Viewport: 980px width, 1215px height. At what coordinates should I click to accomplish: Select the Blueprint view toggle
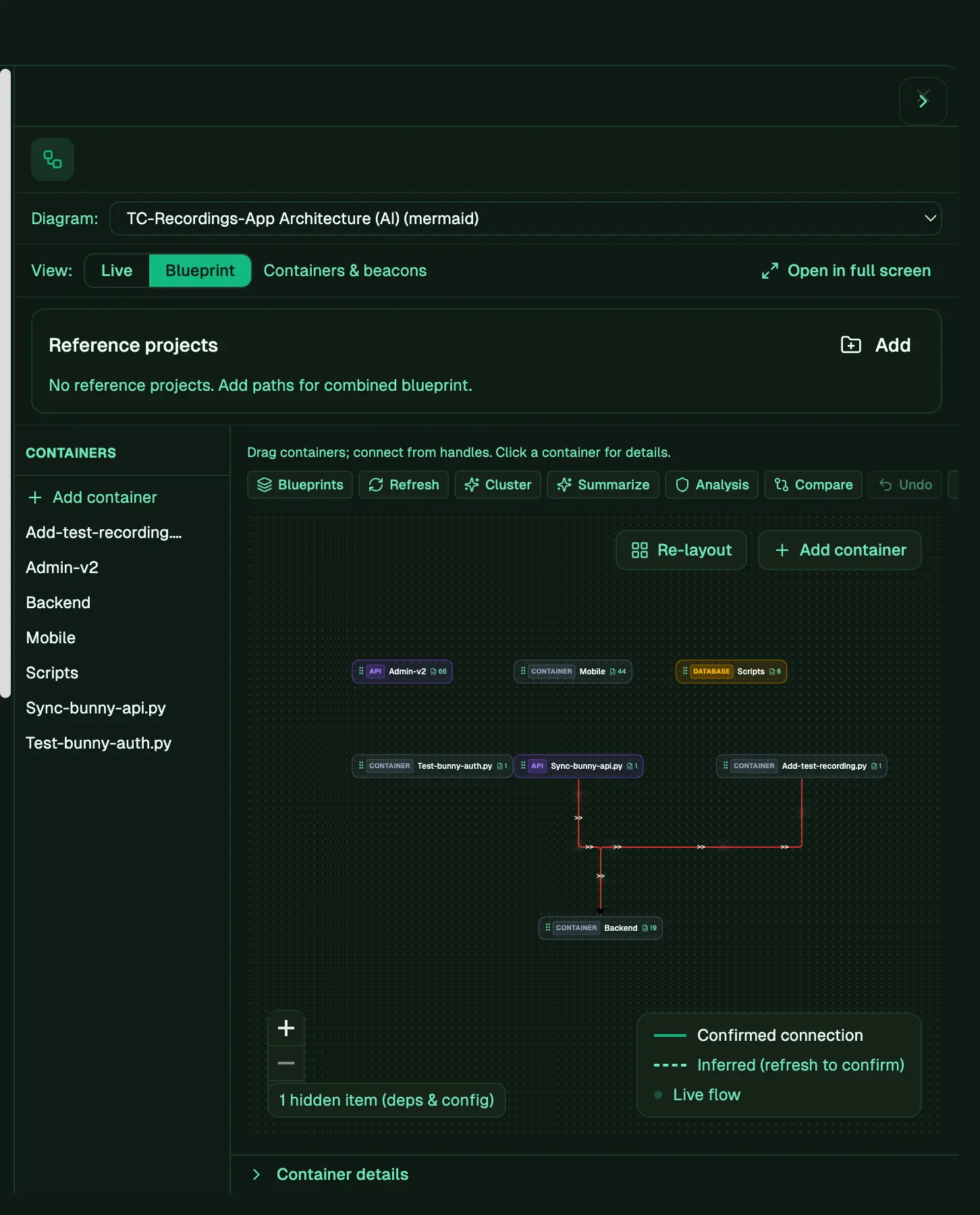[200, 271]
